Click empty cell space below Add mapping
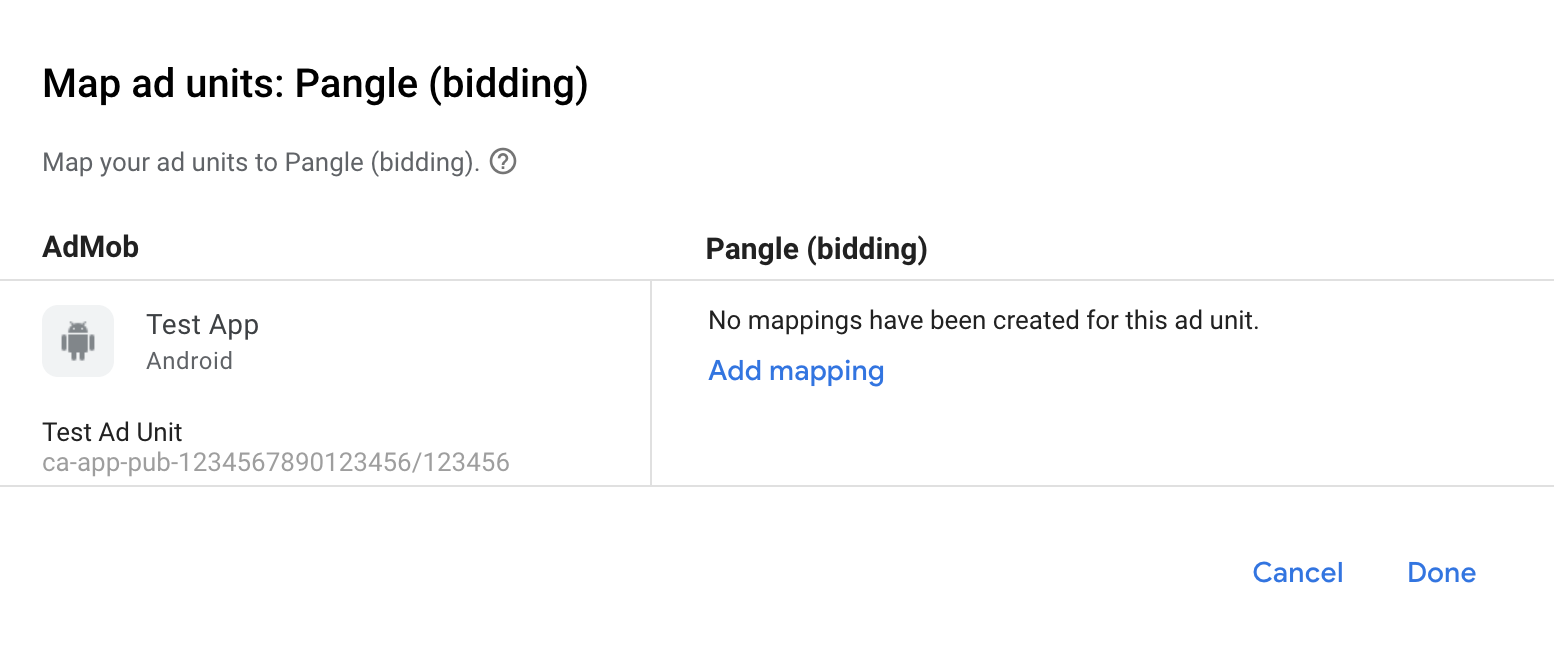The image size is (1554, 652). [x=1000, y=440]
